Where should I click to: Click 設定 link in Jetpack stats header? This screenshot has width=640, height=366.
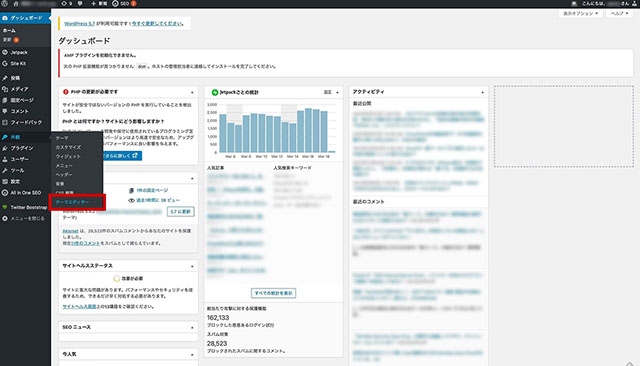(328, 92)
